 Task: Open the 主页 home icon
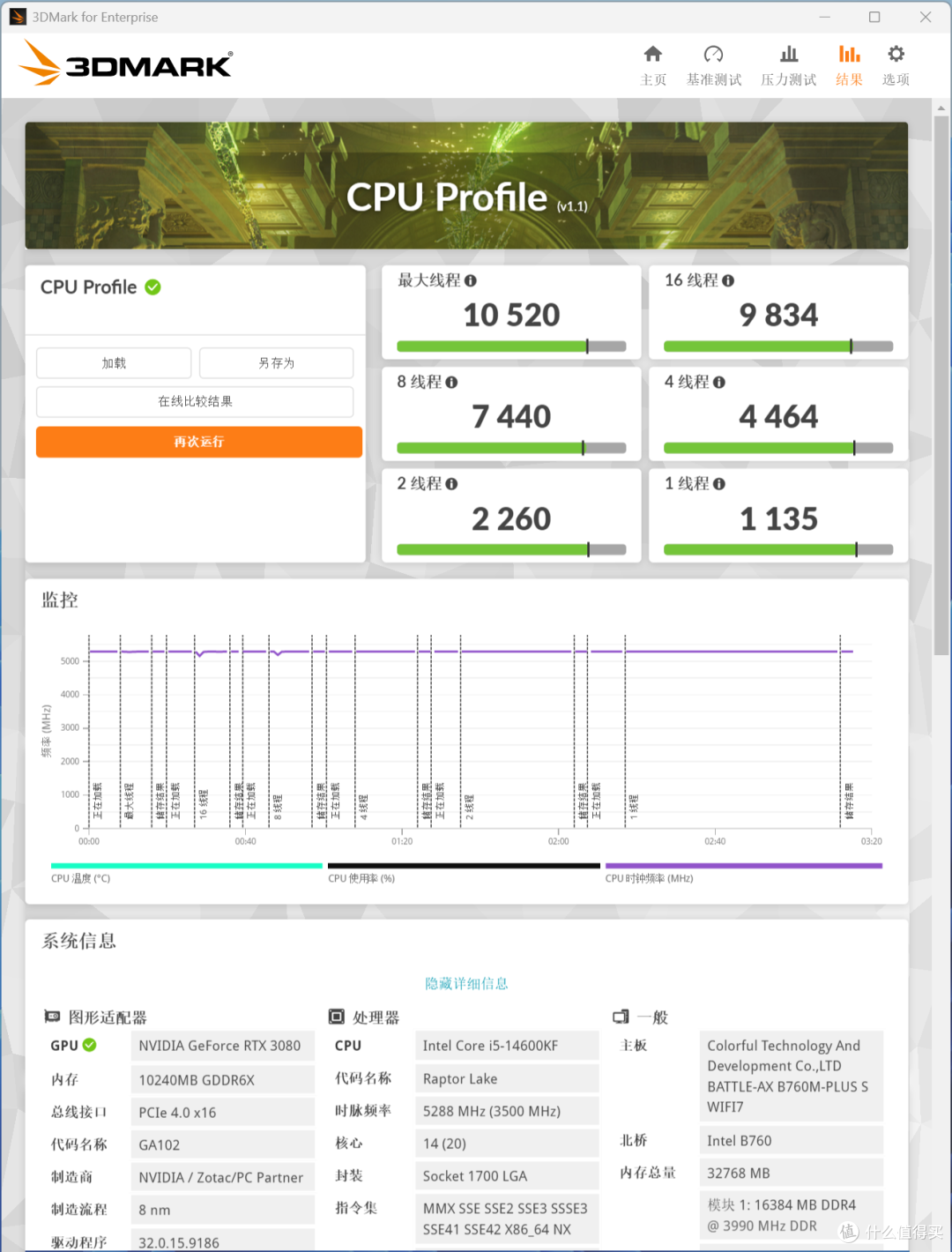click(x=652, y=55)
